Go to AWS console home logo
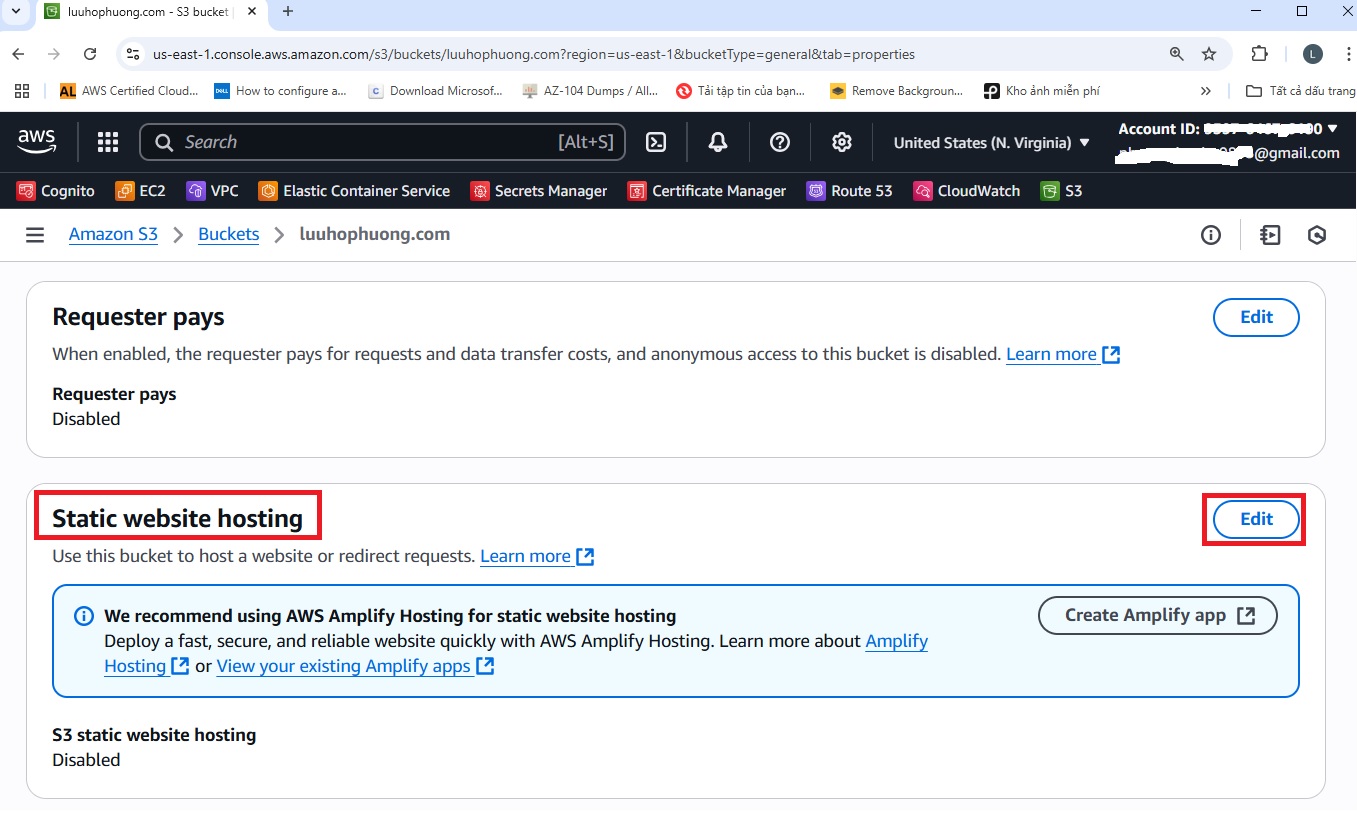Viewport: 1357px width, 839px height. 37,143
